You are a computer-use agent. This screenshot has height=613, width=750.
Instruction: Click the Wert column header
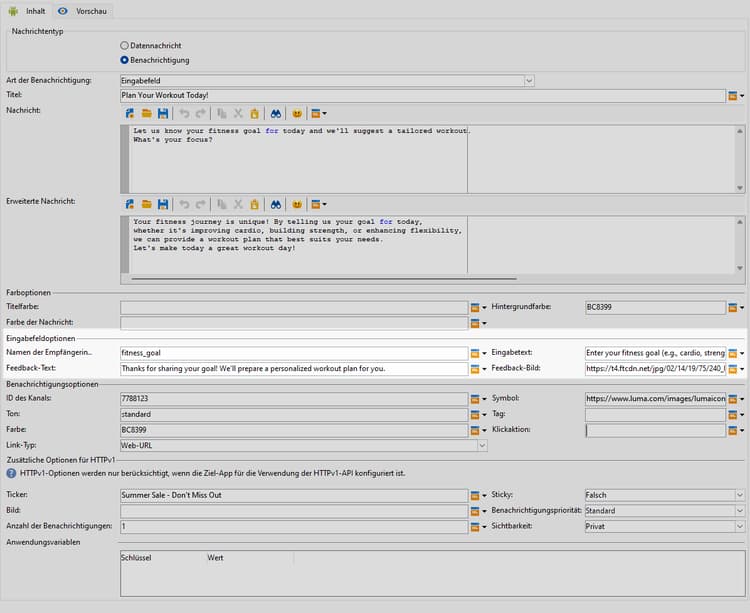pyautogui.click(x=217, y=558)
